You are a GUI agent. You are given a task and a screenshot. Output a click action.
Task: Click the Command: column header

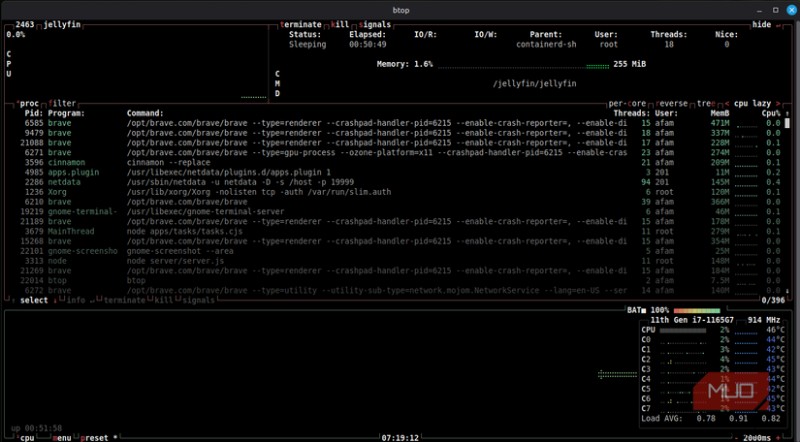[x=145, y=113]
